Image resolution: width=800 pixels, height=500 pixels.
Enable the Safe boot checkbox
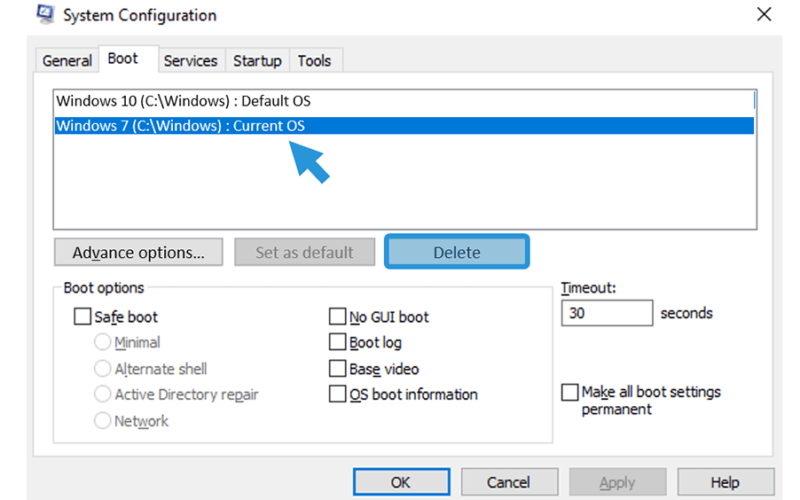(82, 316)
